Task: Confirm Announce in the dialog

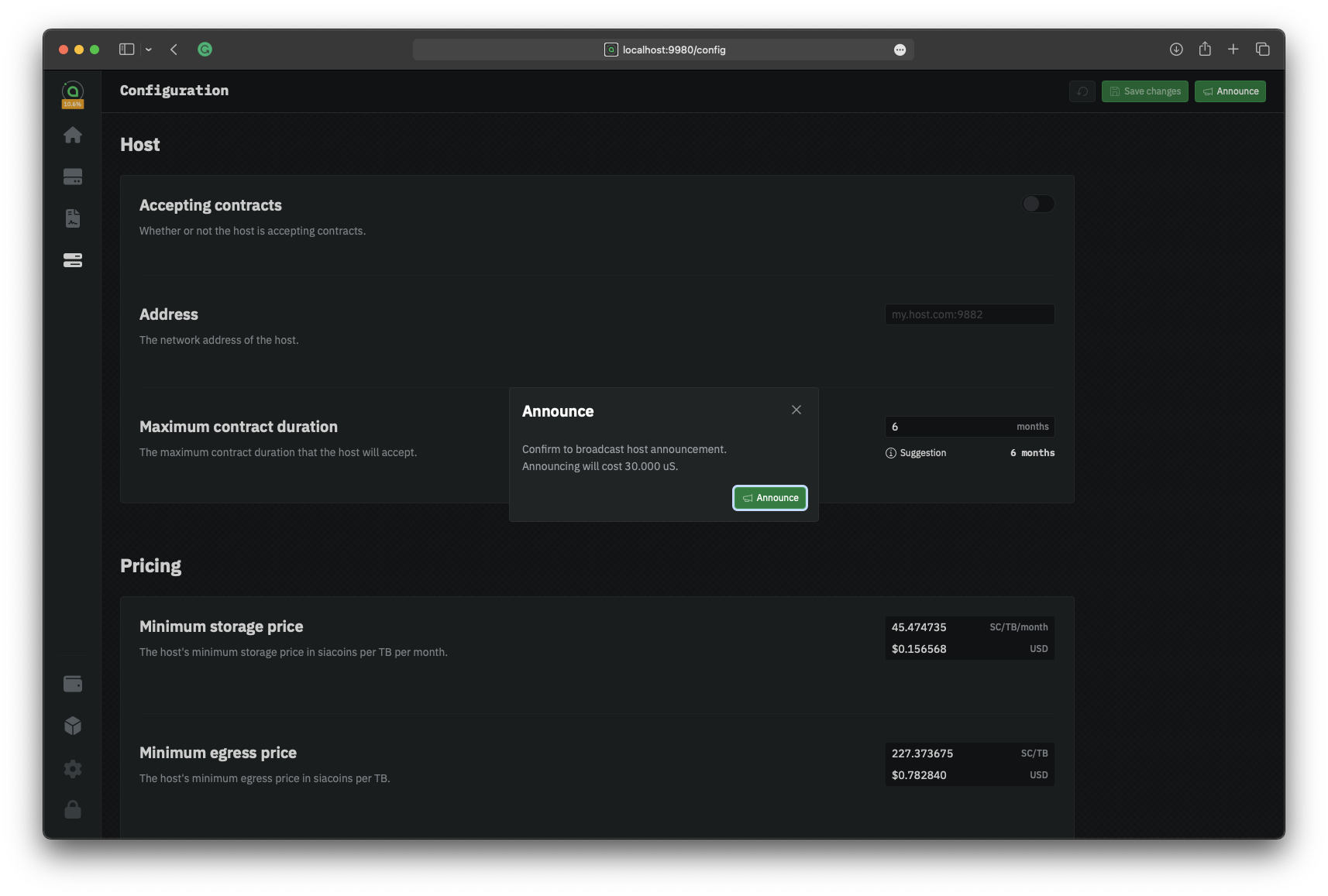Action: 769,498
